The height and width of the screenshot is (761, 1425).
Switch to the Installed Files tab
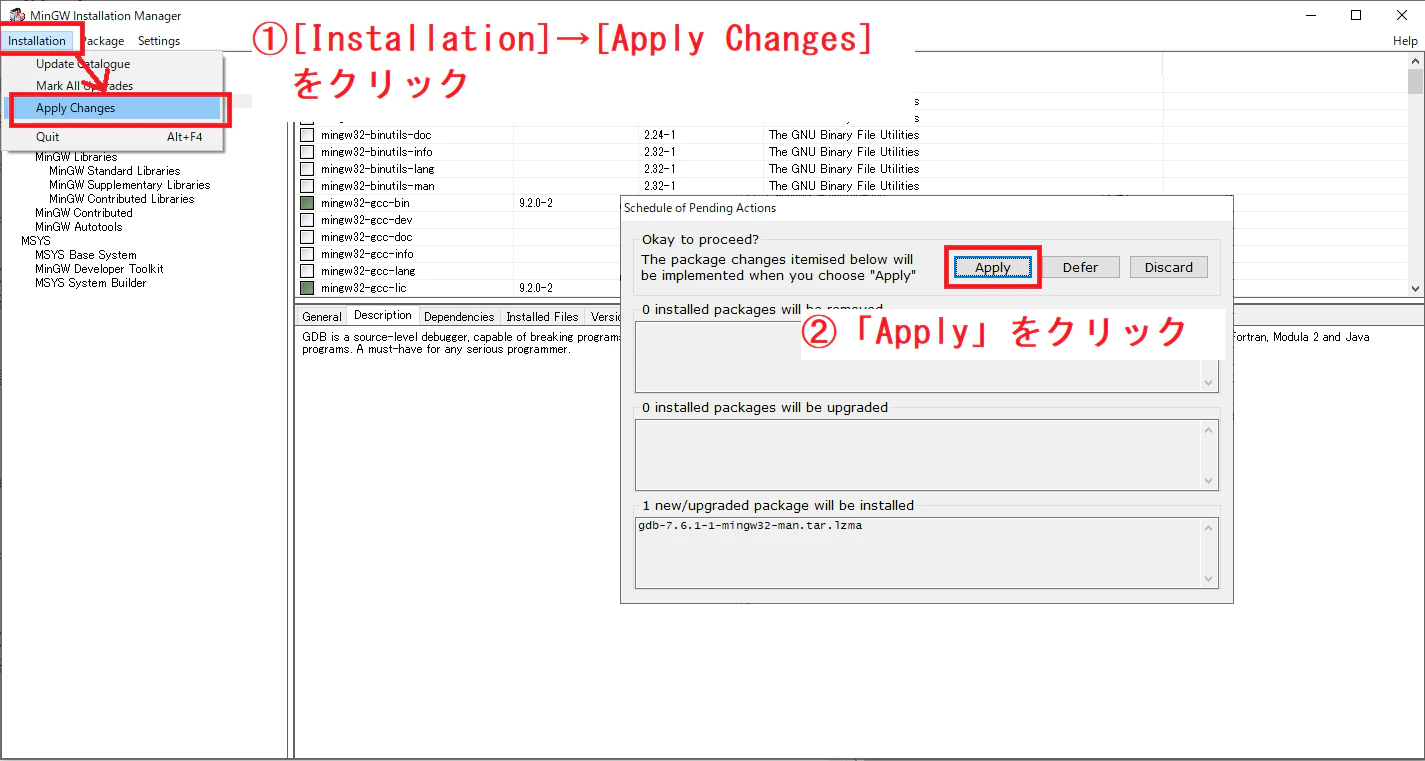(x=542, y=317)
